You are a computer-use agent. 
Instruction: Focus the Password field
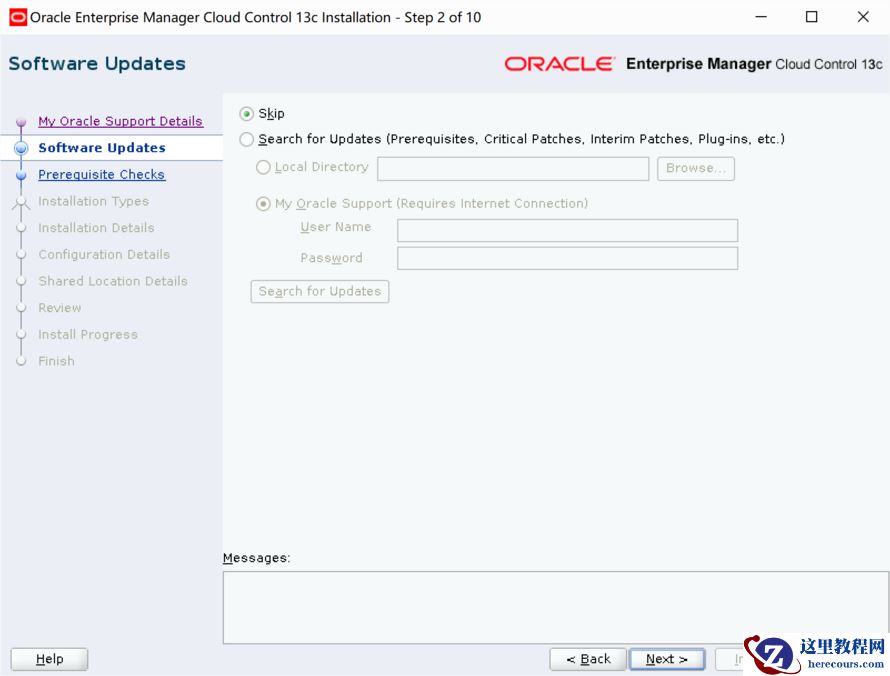point(568,258)
